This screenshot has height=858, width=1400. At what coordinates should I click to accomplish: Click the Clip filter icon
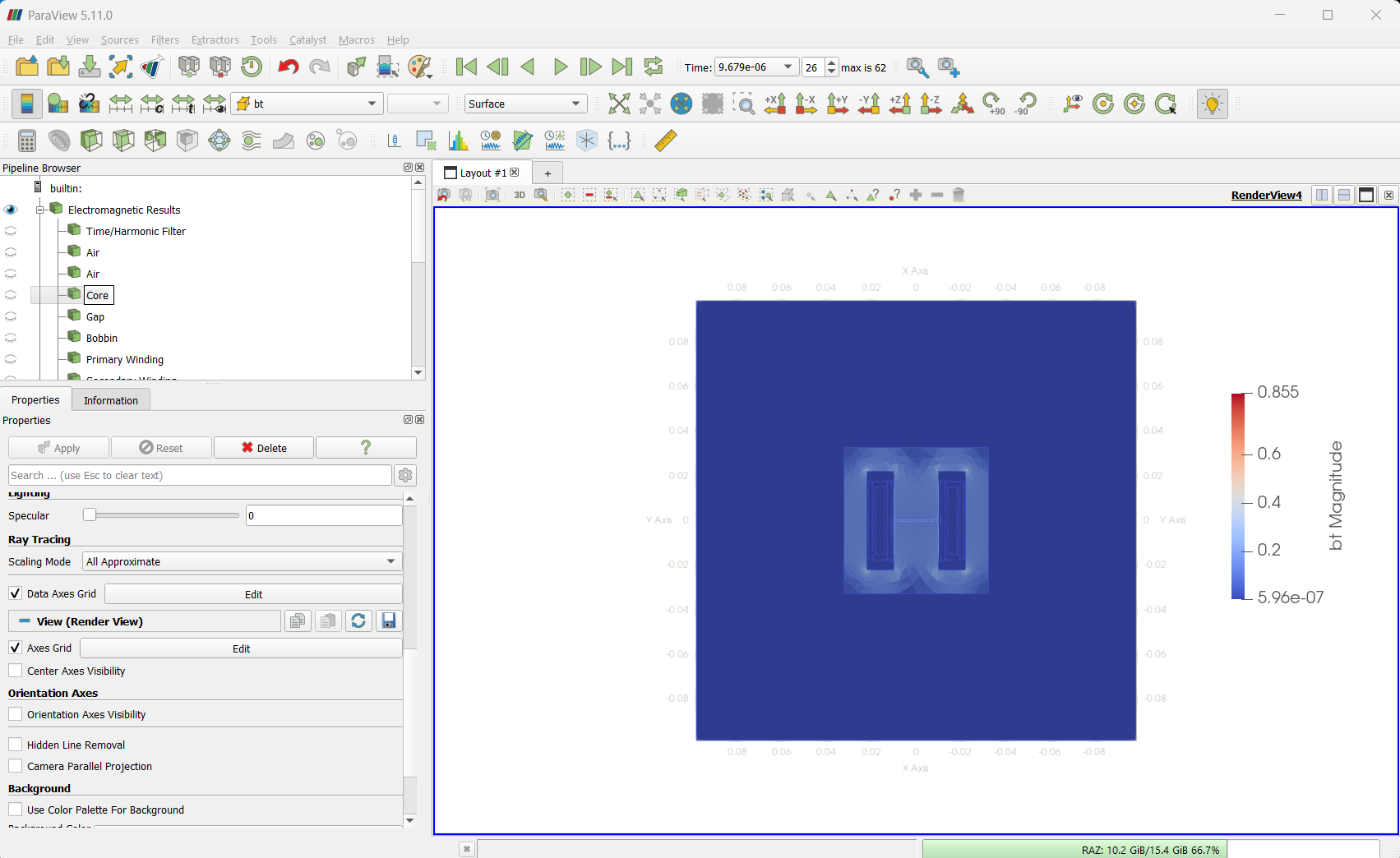click(91, 141)
